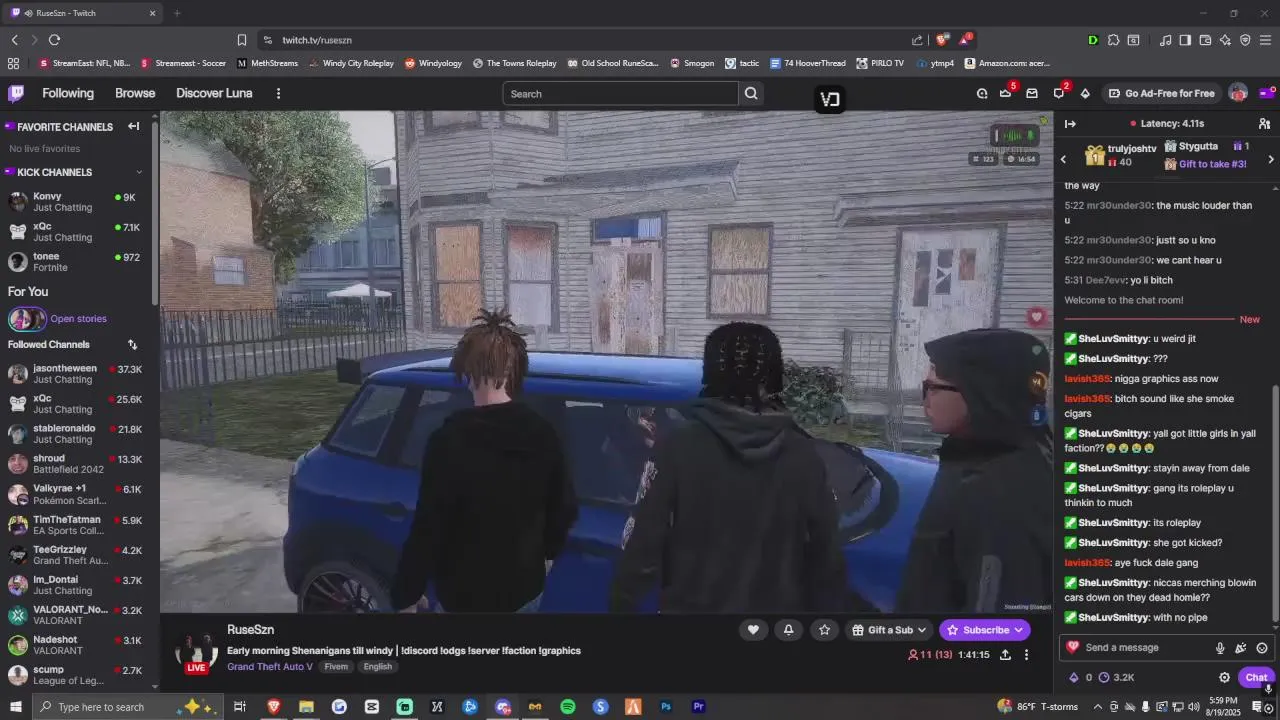Open the community users list icon
This screenshot has width=1280, height=720.
point(1264,124)
